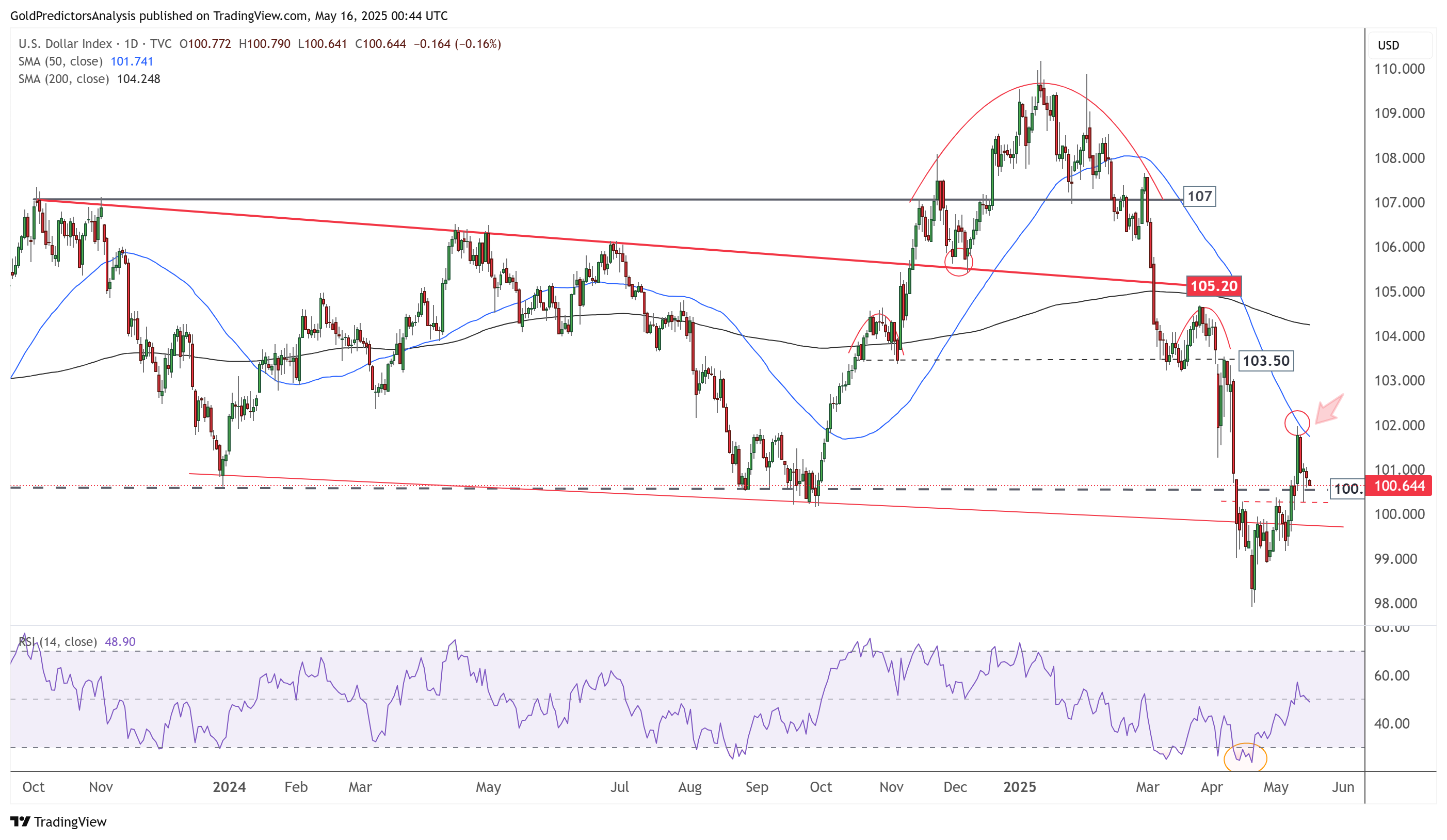Select the RSI (14, close) indicator label

point(57,641)
